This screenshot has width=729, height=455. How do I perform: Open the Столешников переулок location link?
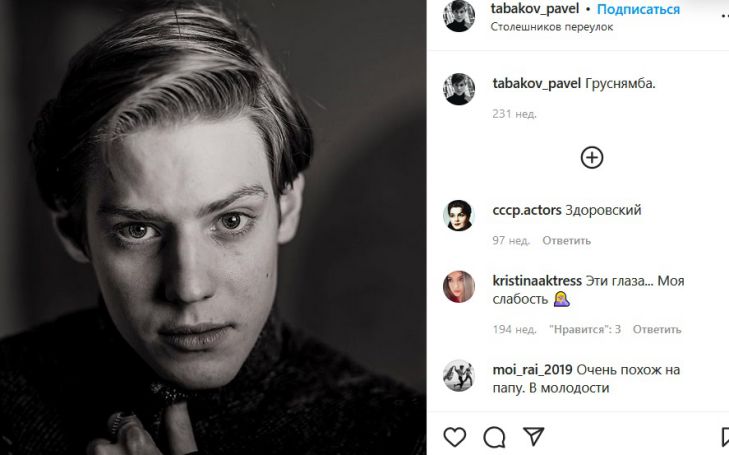click(x=552, y=27)
